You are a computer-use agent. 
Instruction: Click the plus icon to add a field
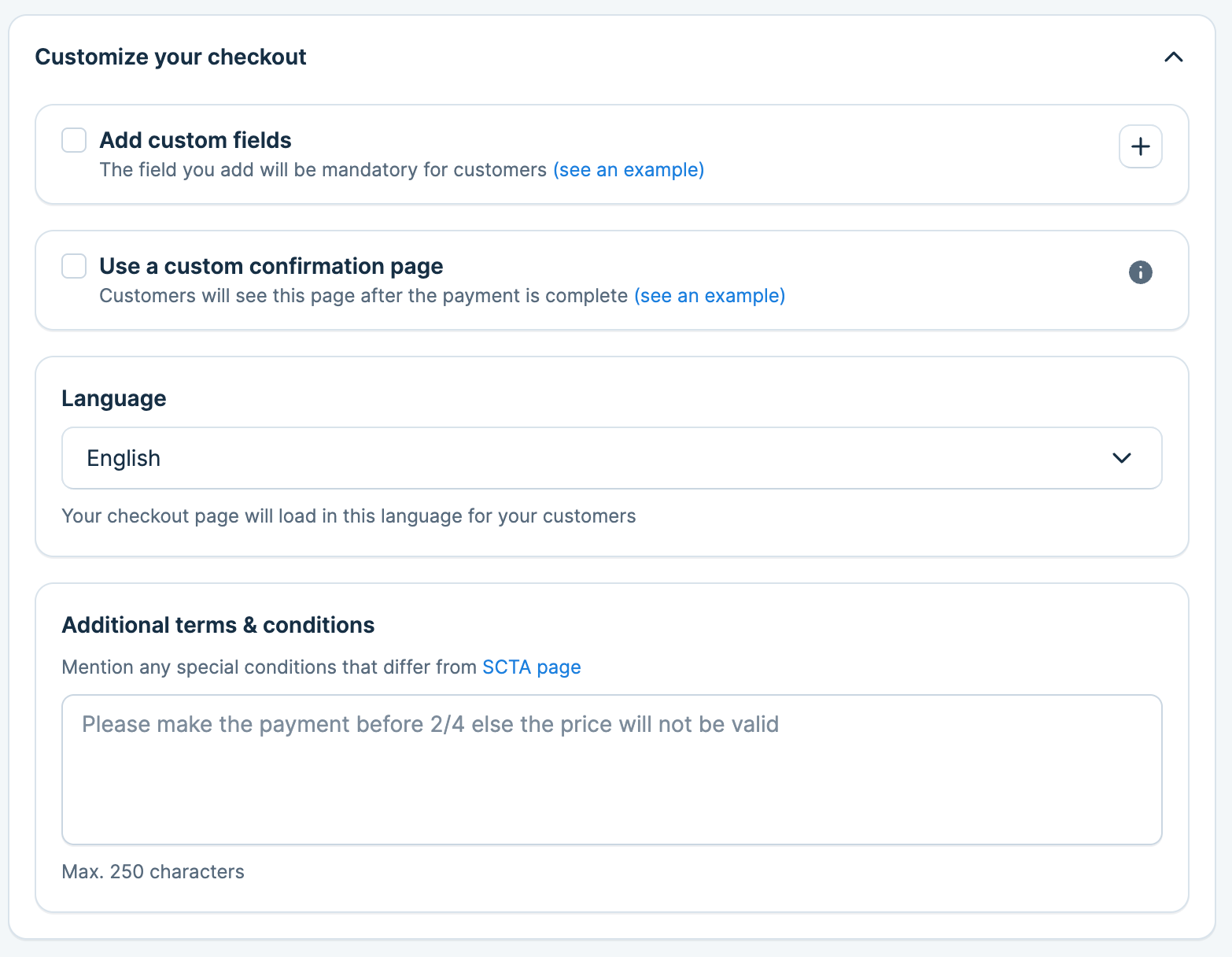tap(1140, 146)
